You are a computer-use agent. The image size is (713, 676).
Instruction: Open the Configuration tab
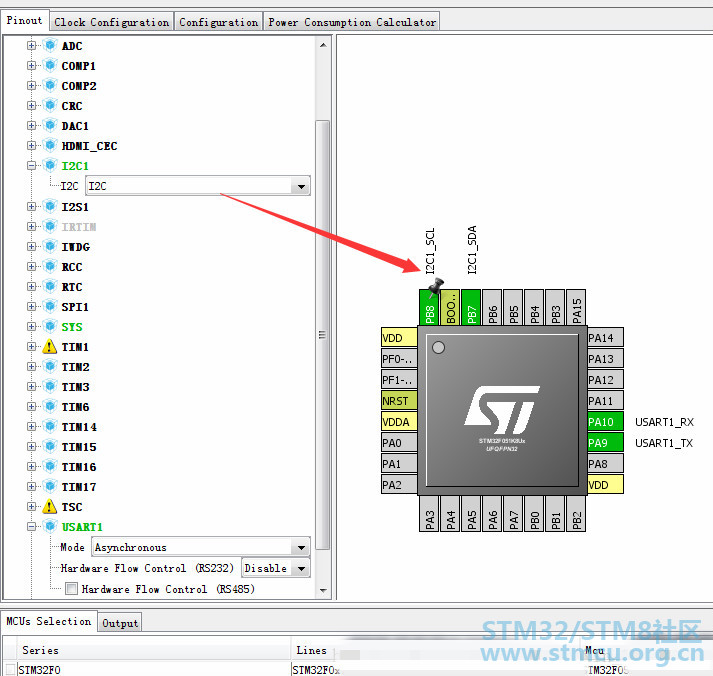pyautogui.click(x=218, y=22)
